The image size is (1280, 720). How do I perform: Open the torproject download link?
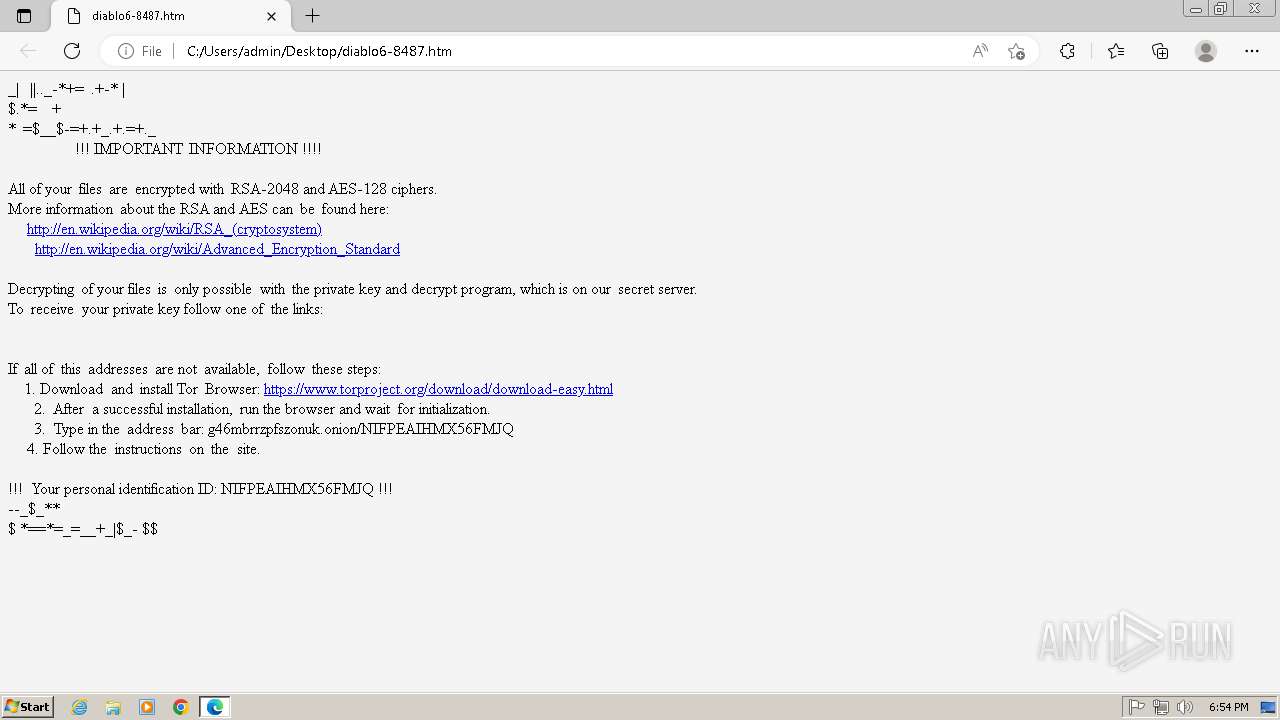click(x=438, y=389)
